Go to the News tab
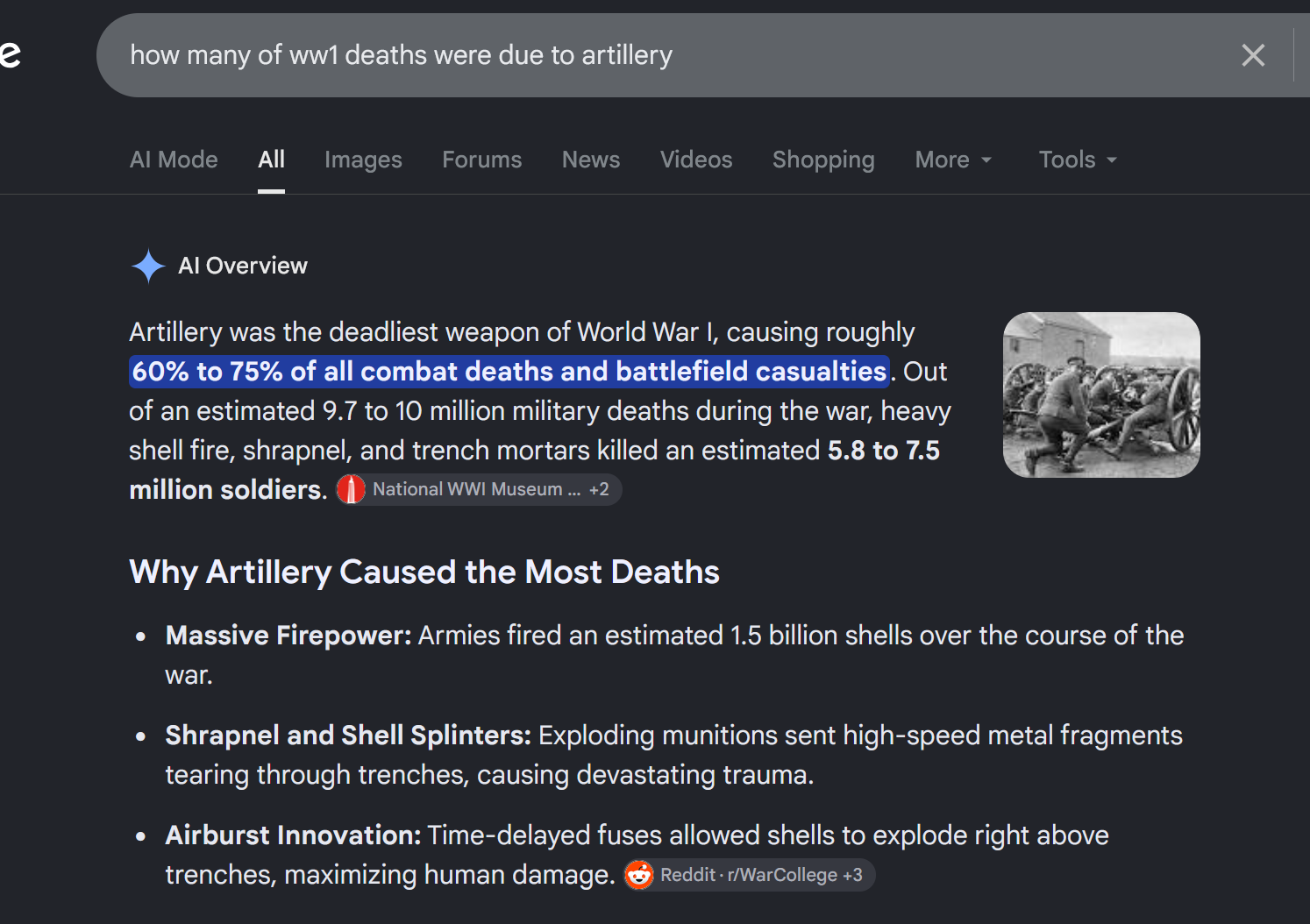1310x924 pixels. click(x=591, y=160)
